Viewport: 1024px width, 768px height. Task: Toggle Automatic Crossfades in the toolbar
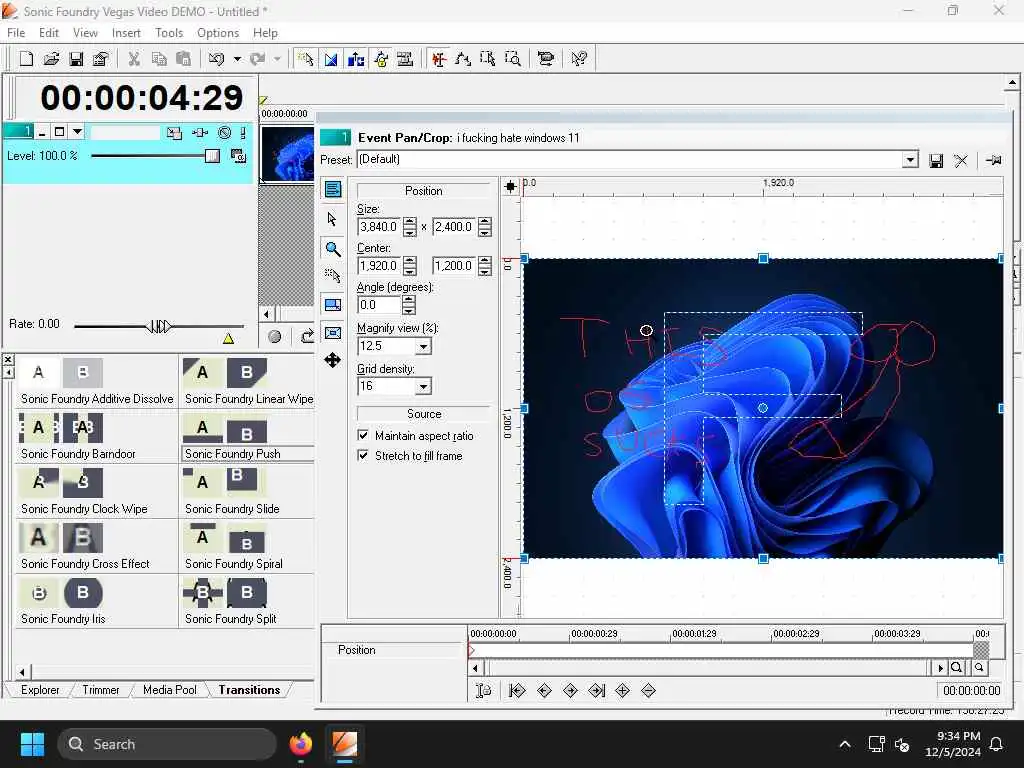point(331,59)
